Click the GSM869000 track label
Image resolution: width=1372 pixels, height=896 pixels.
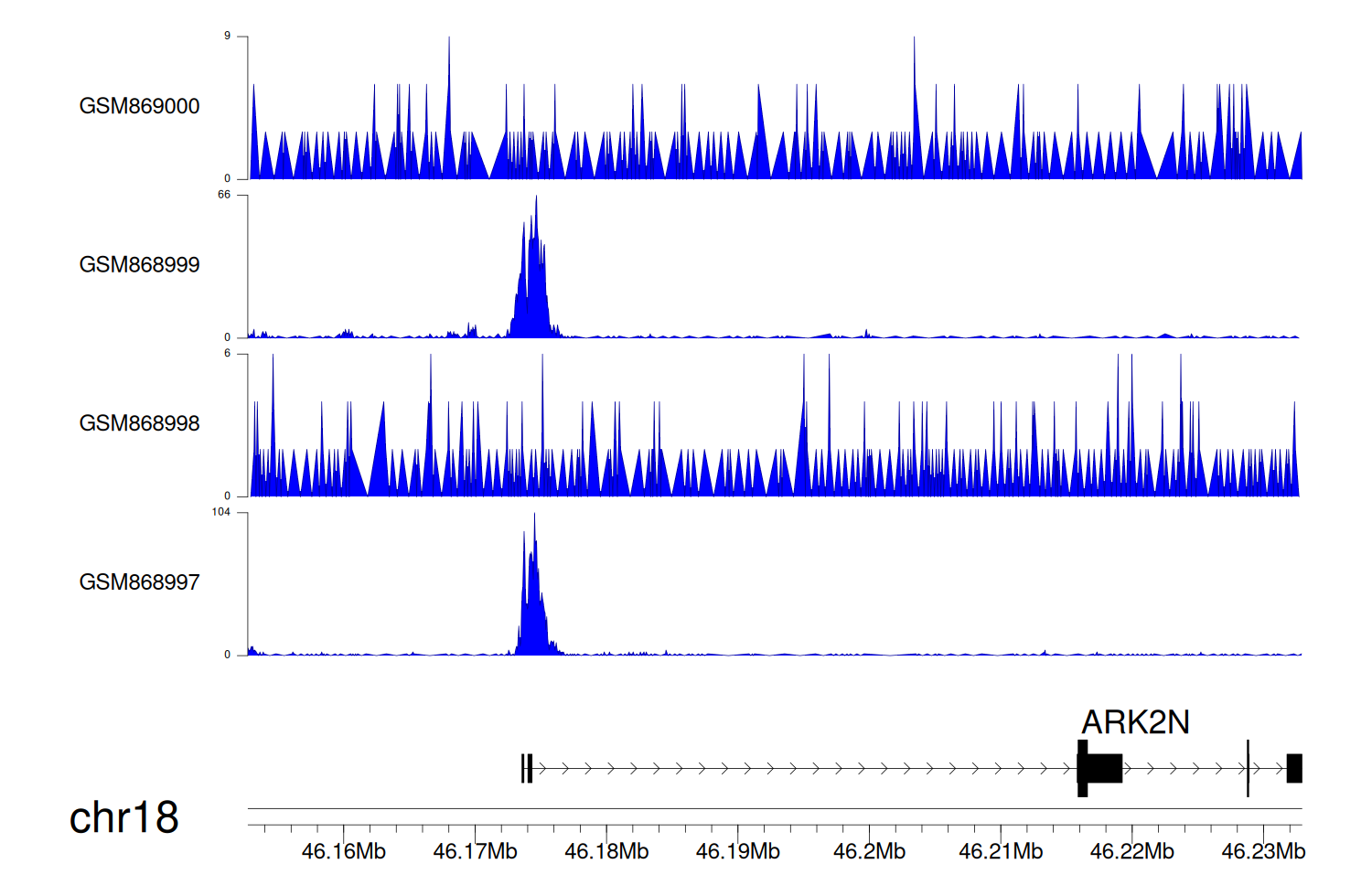point(139,106)
